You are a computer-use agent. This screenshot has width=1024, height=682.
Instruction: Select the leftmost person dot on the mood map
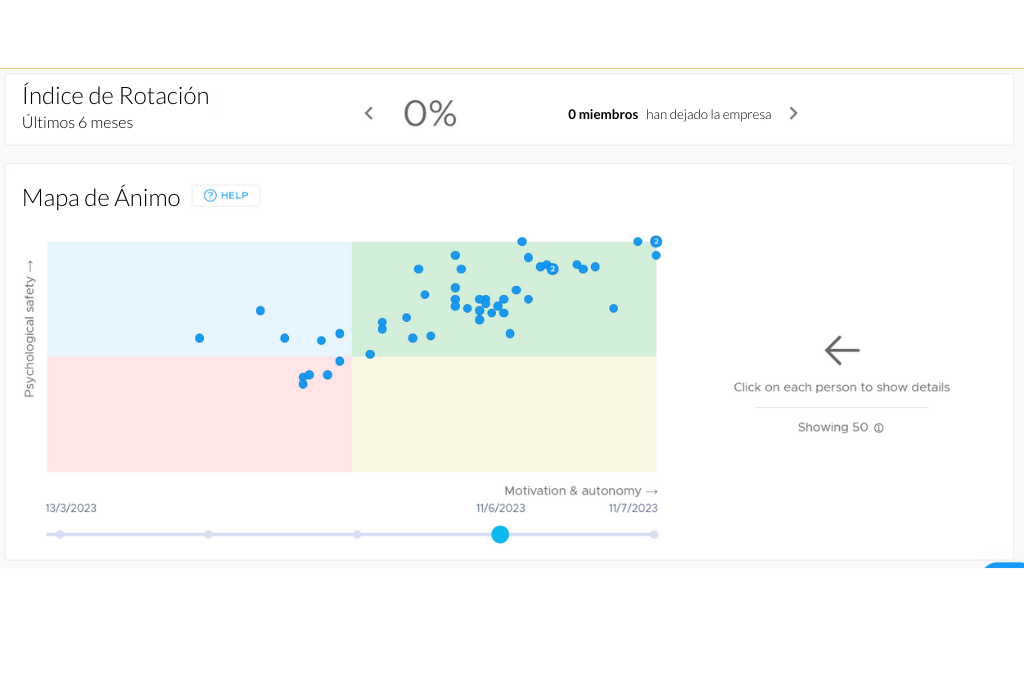199,338
